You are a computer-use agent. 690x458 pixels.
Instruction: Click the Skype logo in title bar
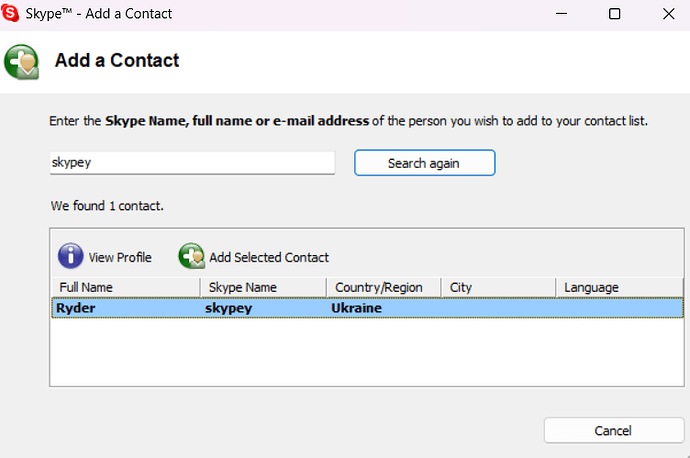pos(10,13)
